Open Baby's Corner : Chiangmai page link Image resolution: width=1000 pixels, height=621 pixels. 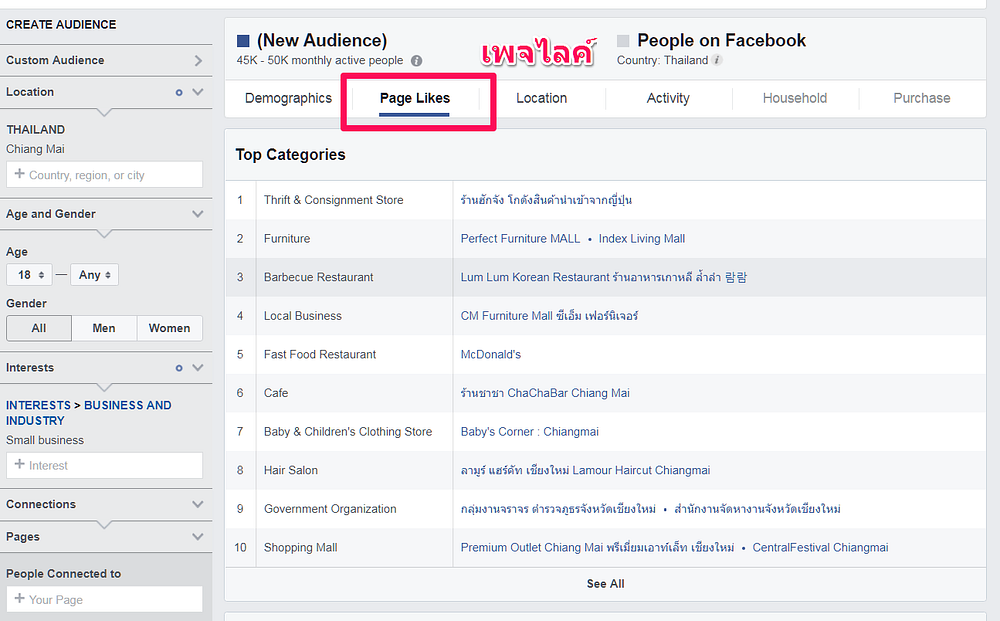click(x=529, y=432)
